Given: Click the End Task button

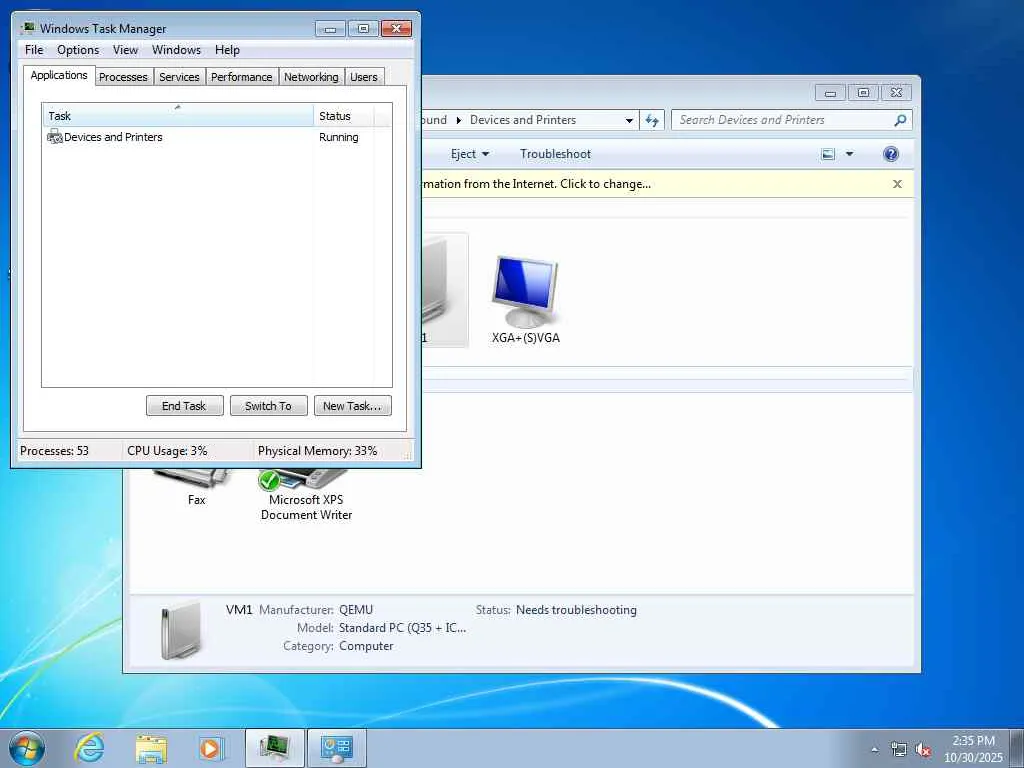Looking at the screenshot, I should [184, 406].
